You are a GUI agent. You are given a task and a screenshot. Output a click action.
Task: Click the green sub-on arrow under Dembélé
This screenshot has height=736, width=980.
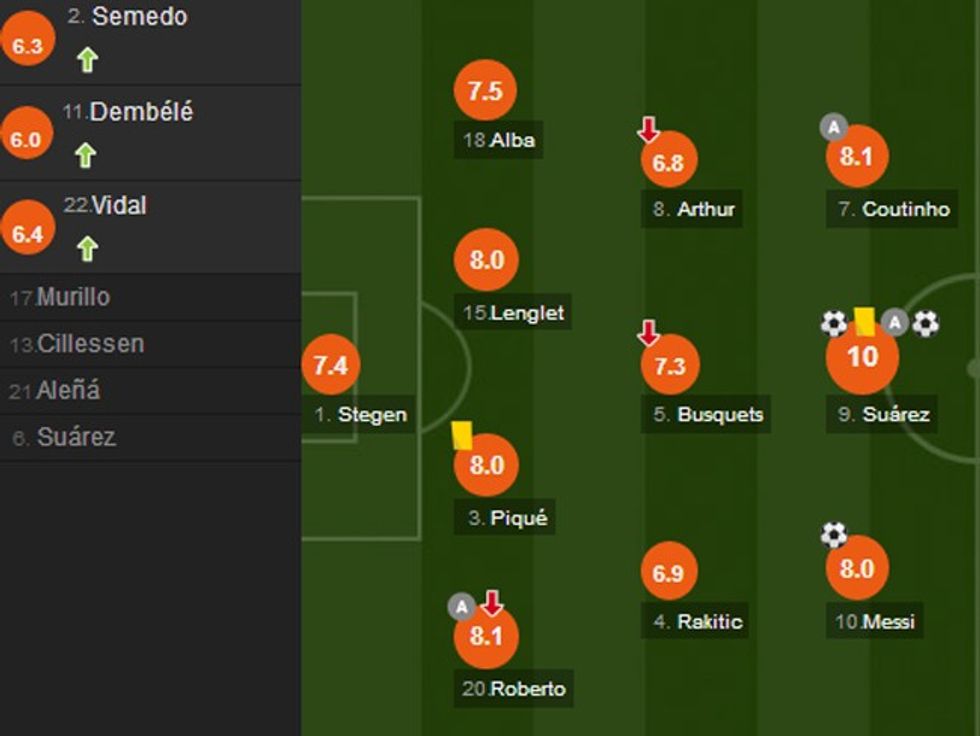86,155
